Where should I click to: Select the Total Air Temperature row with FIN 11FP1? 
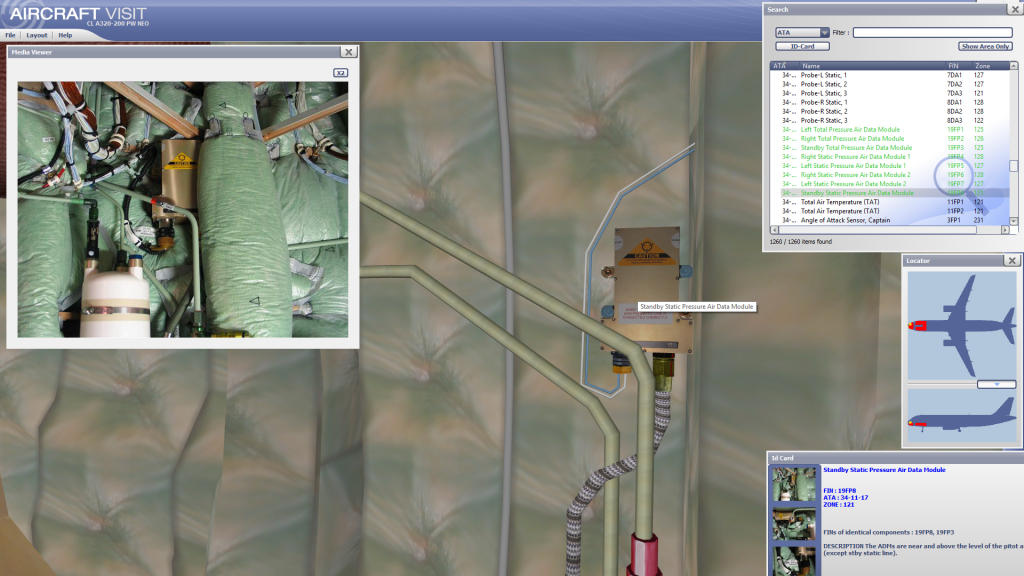pos(889,202)
